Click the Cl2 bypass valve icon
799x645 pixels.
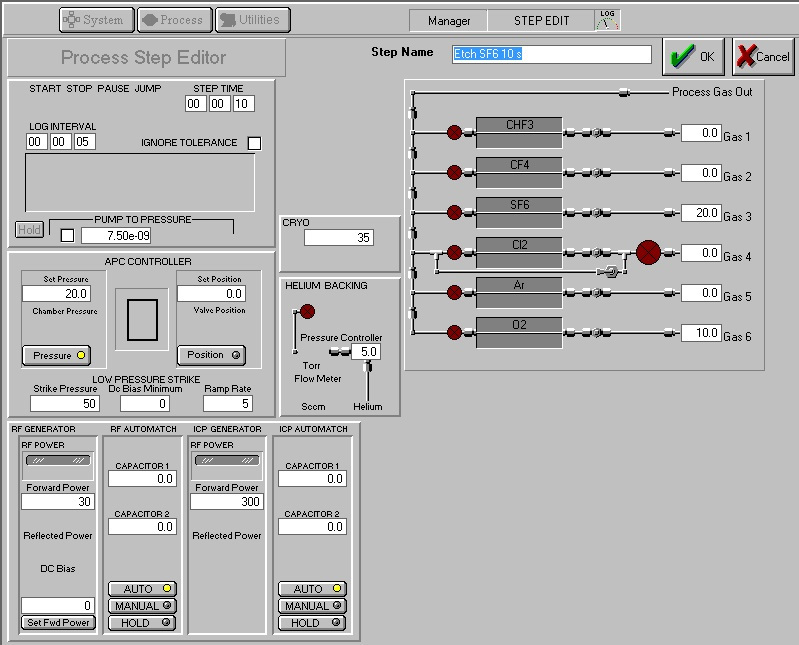click(x=610, y=272)
